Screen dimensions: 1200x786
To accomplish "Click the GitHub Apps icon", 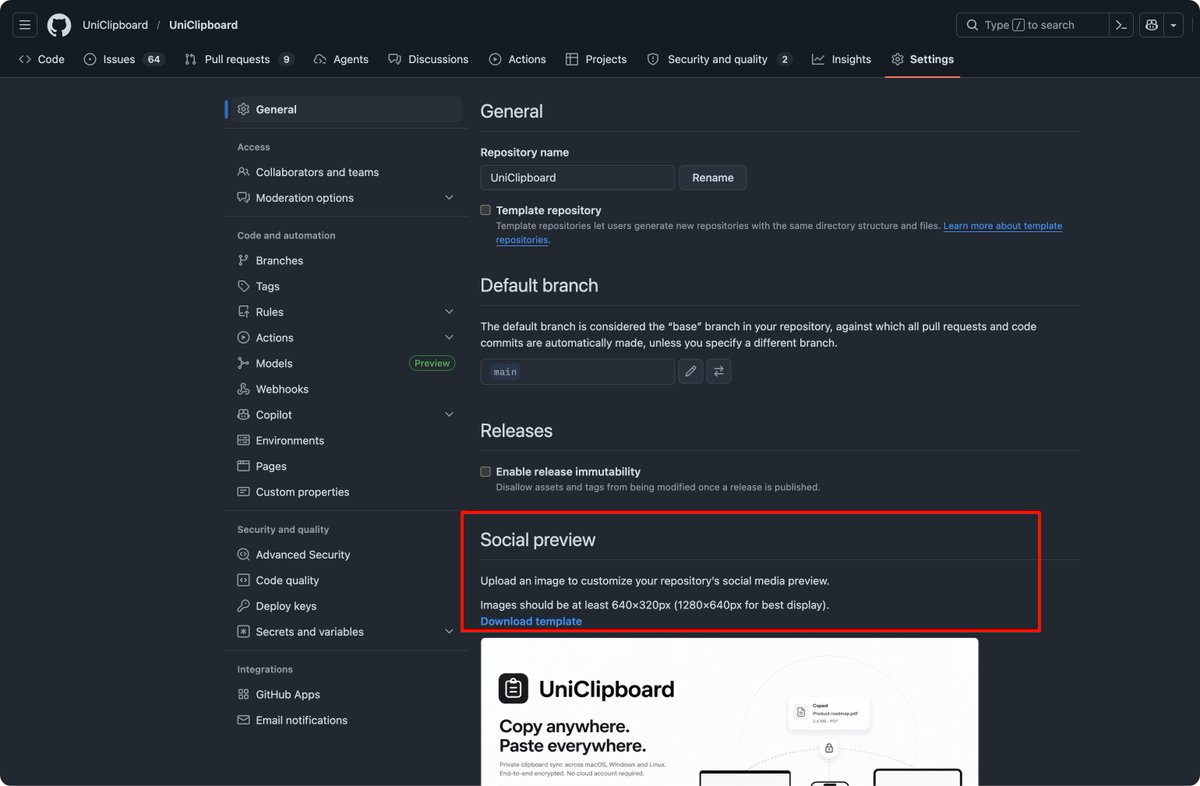I will [x=243, y=695].
